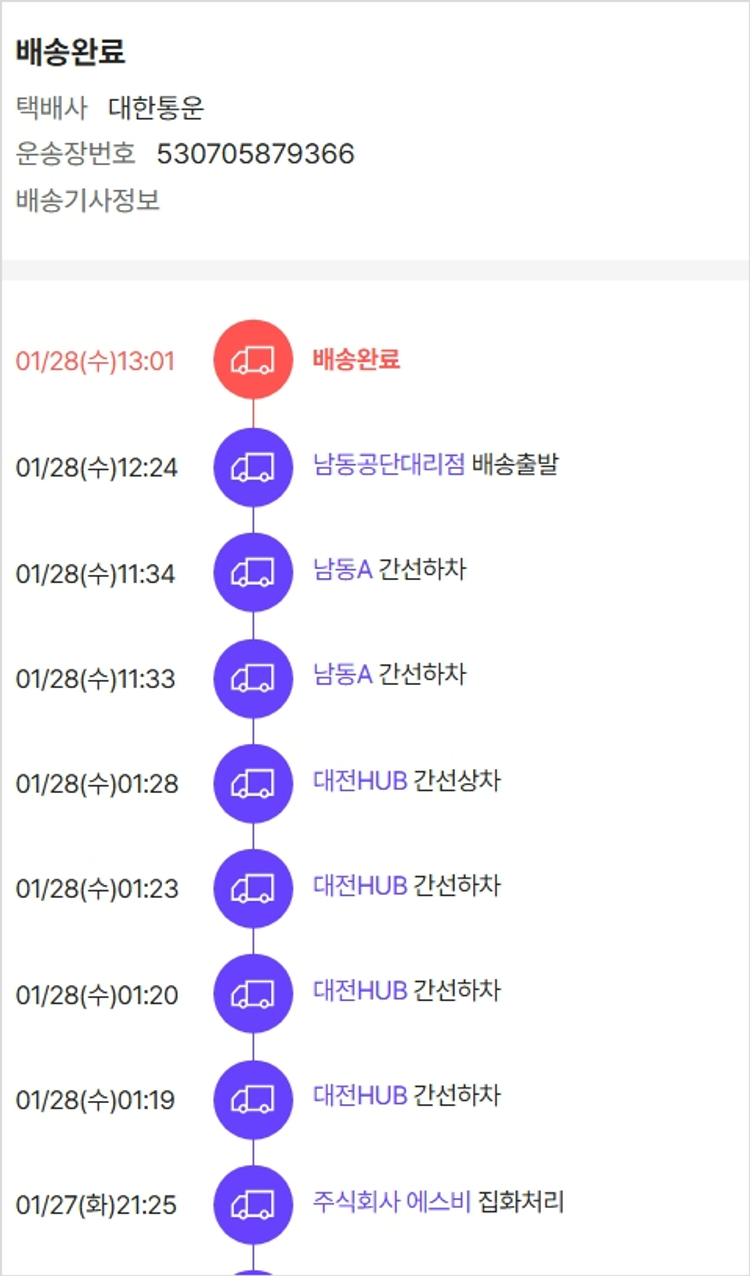Select the truck icon for the 11:34 entry
750x1276 pixels.
coord(253,573)
